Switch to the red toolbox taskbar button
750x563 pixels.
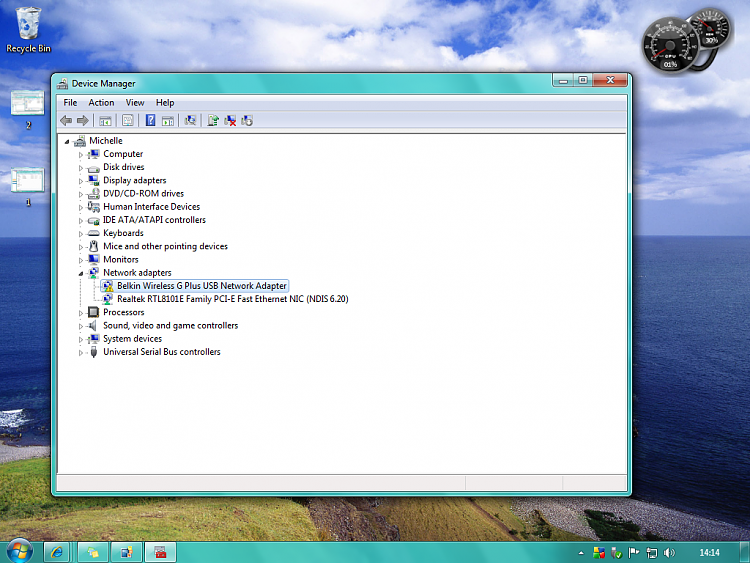[x=161, y=552]
